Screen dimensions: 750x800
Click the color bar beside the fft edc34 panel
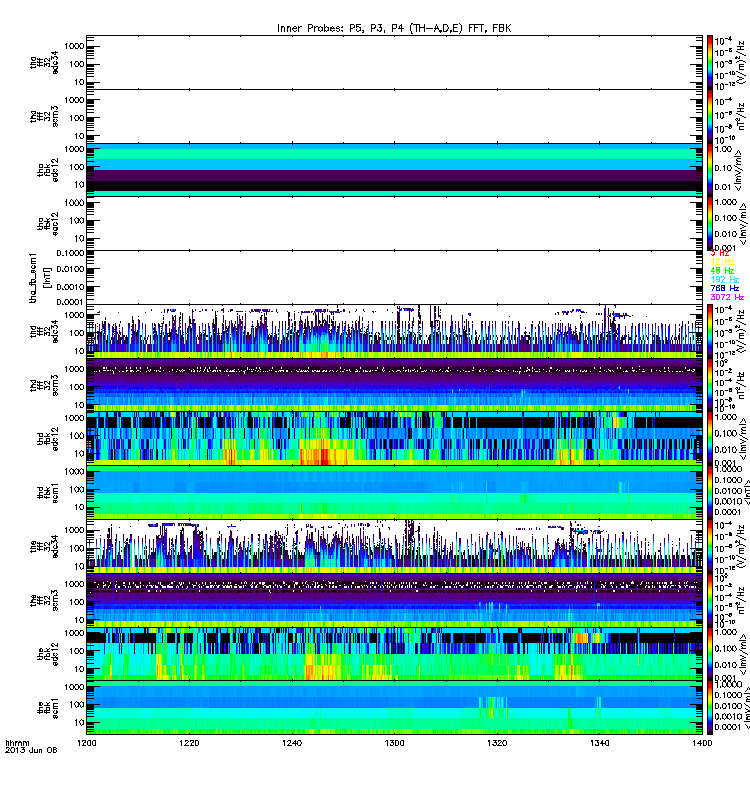coord(710,546)
